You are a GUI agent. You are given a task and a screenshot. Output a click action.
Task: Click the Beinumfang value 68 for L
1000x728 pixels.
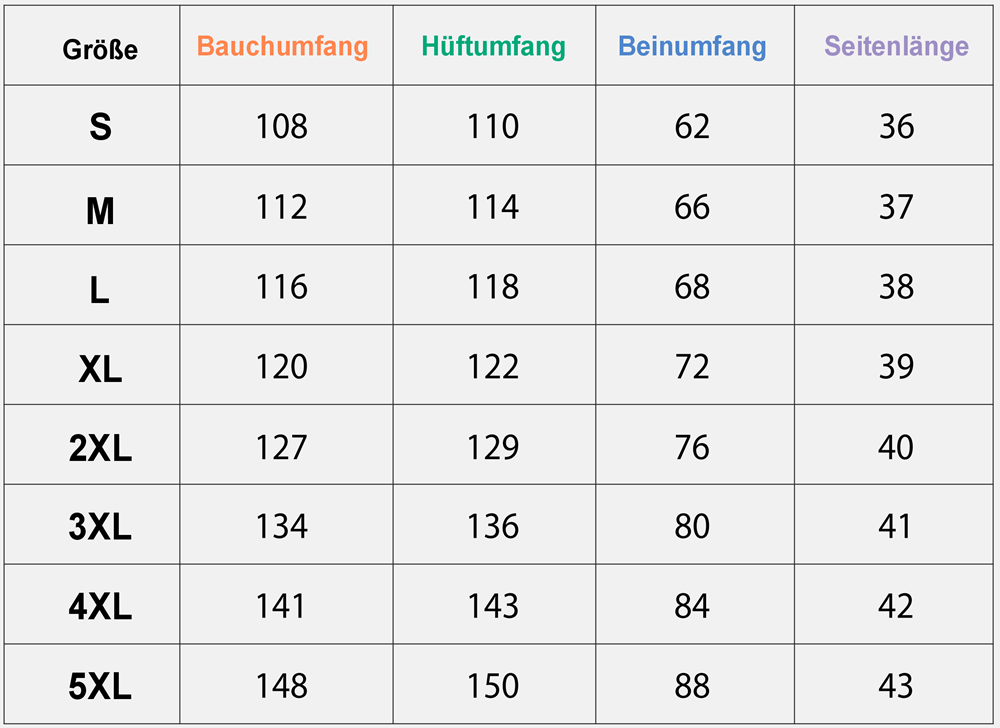[692, 287]
